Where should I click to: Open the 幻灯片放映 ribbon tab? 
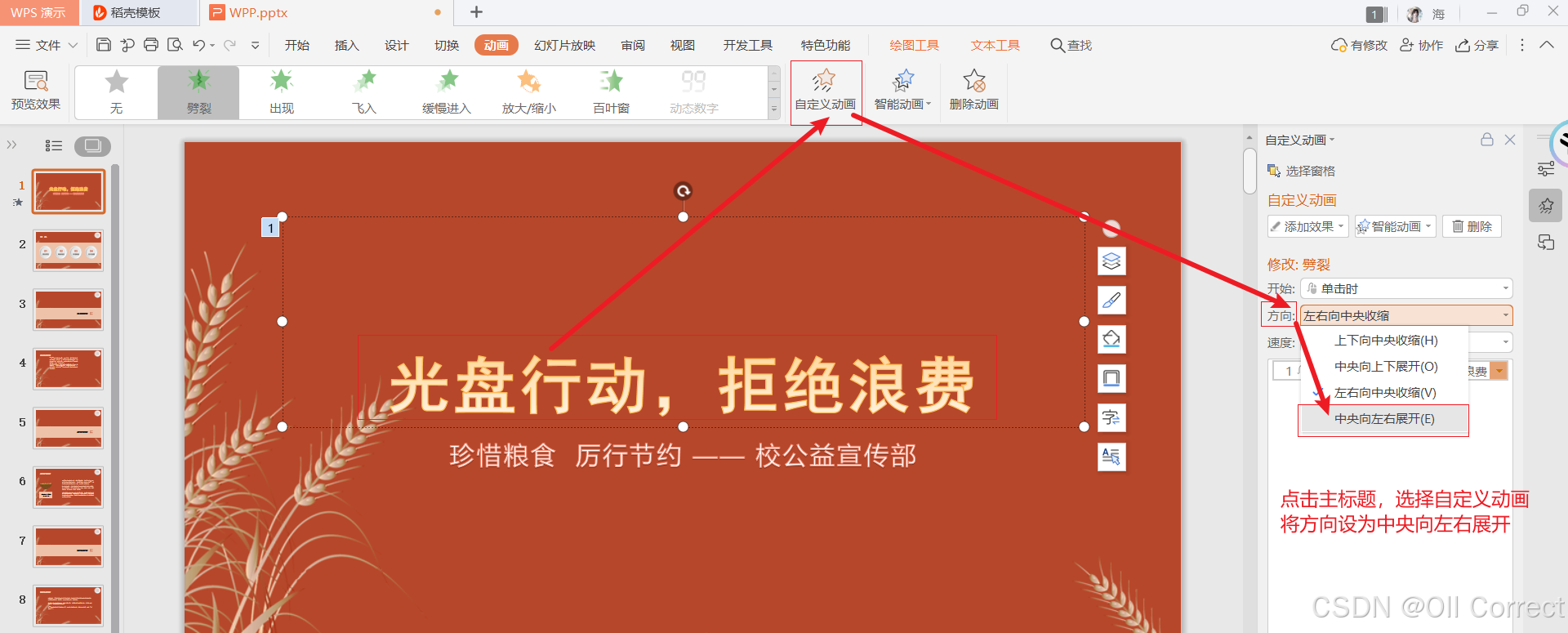click(565, 45)
